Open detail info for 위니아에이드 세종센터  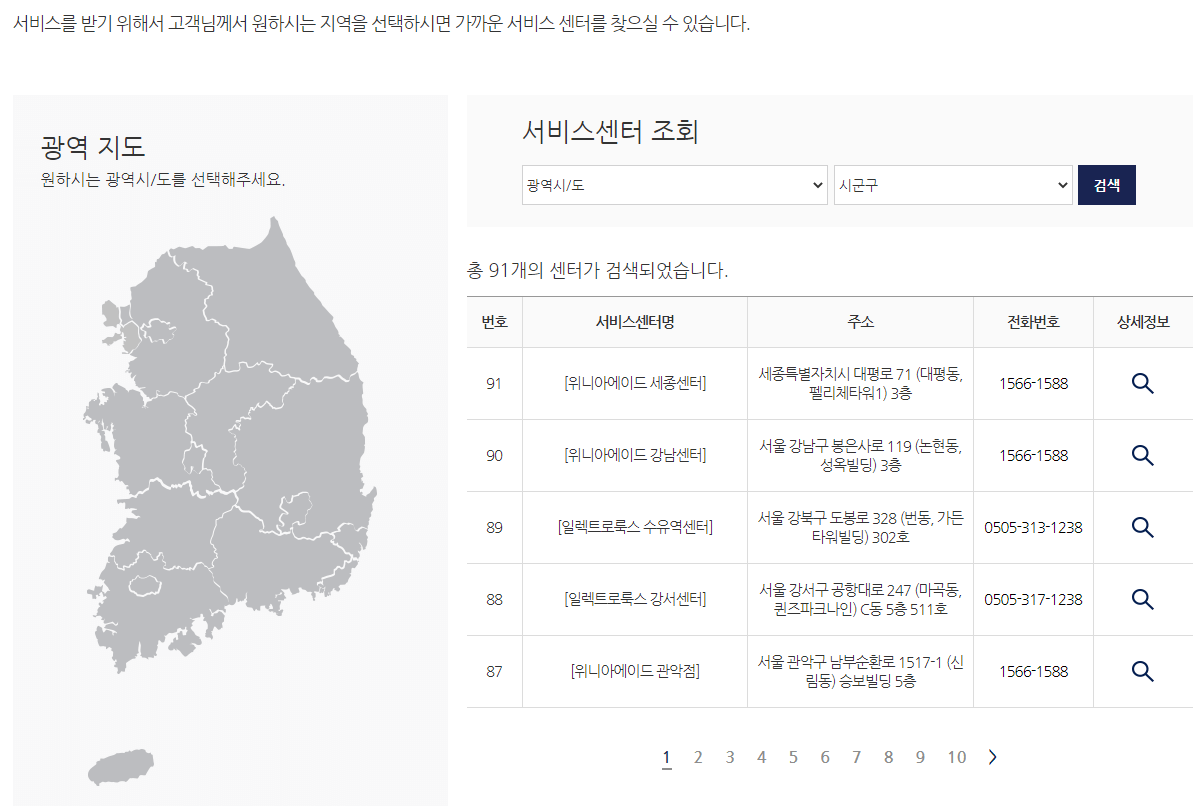point(1142,383)
